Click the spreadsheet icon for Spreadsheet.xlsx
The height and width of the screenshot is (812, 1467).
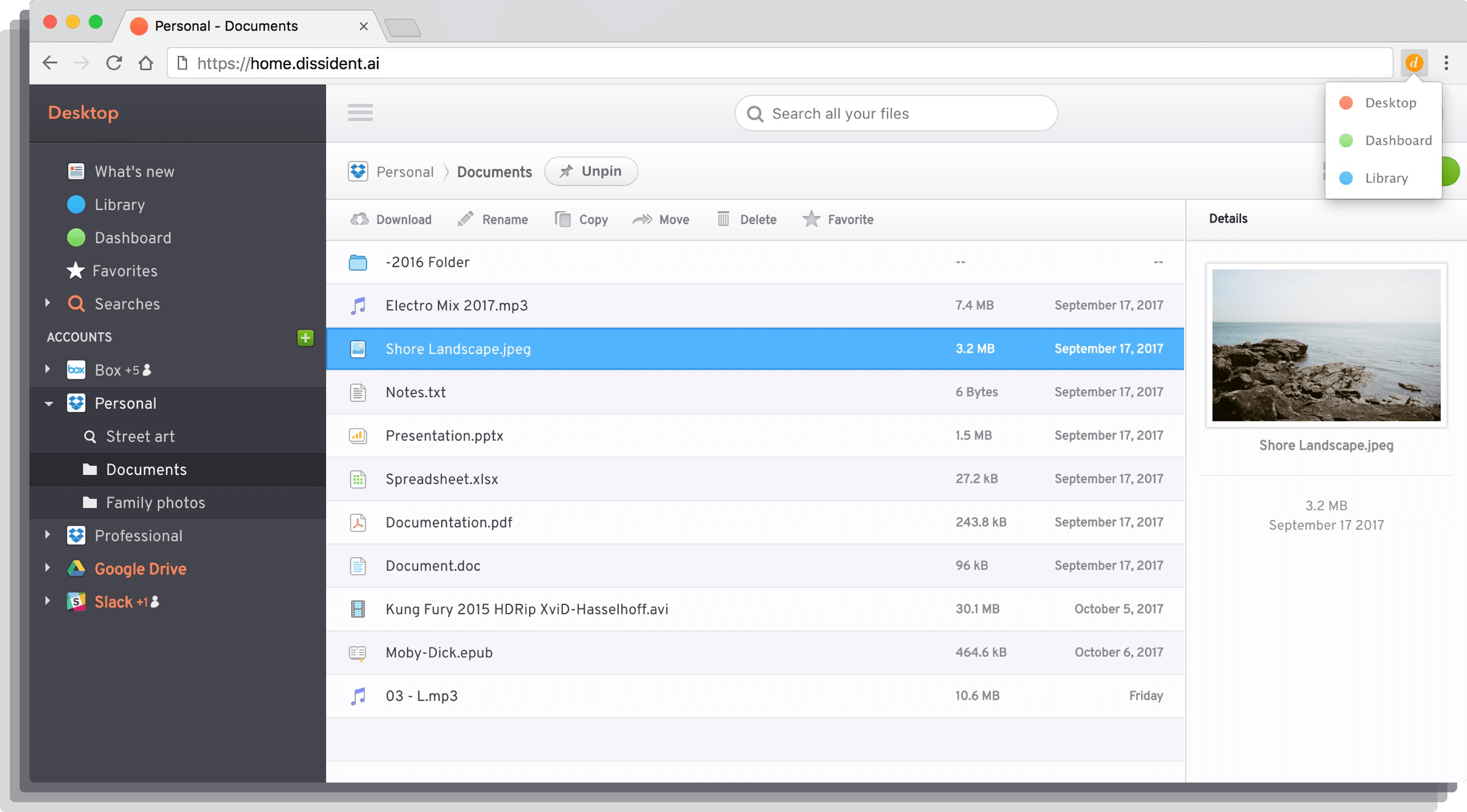pyautogui.click(x=358, y=479)
